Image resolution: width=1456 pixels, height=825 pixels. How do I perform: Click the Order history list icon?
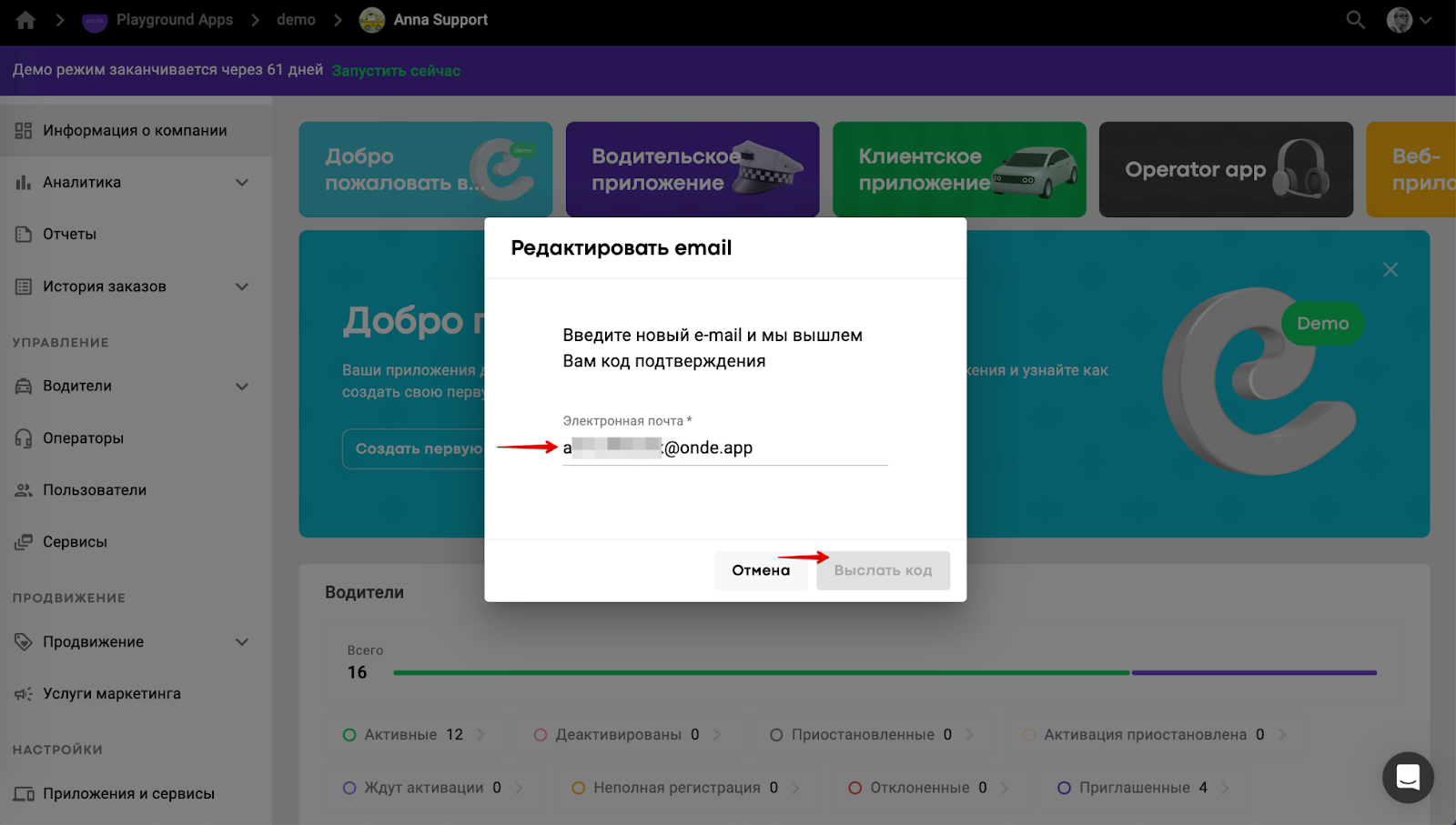[24, 287]
